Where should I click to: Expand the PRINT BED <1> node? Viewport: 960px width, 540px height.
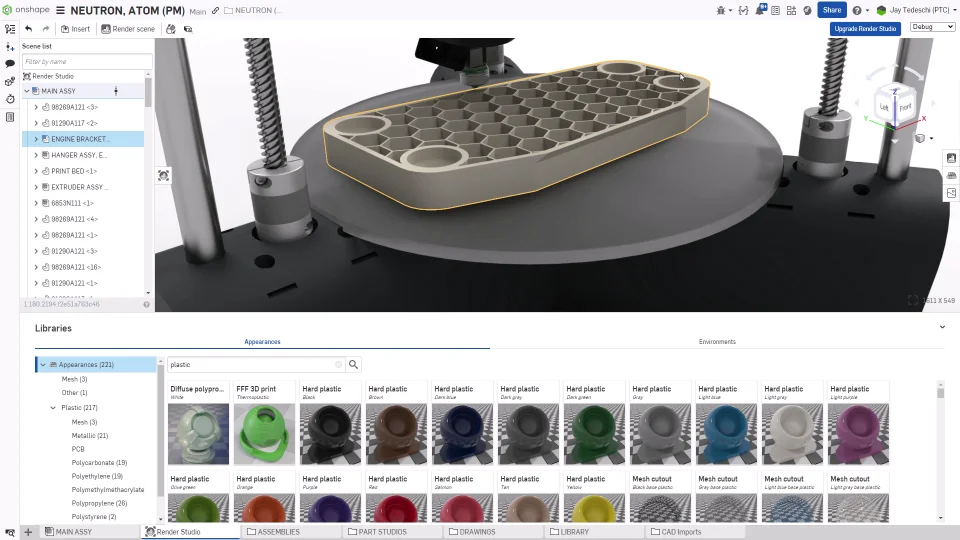(x=36, y=171)
